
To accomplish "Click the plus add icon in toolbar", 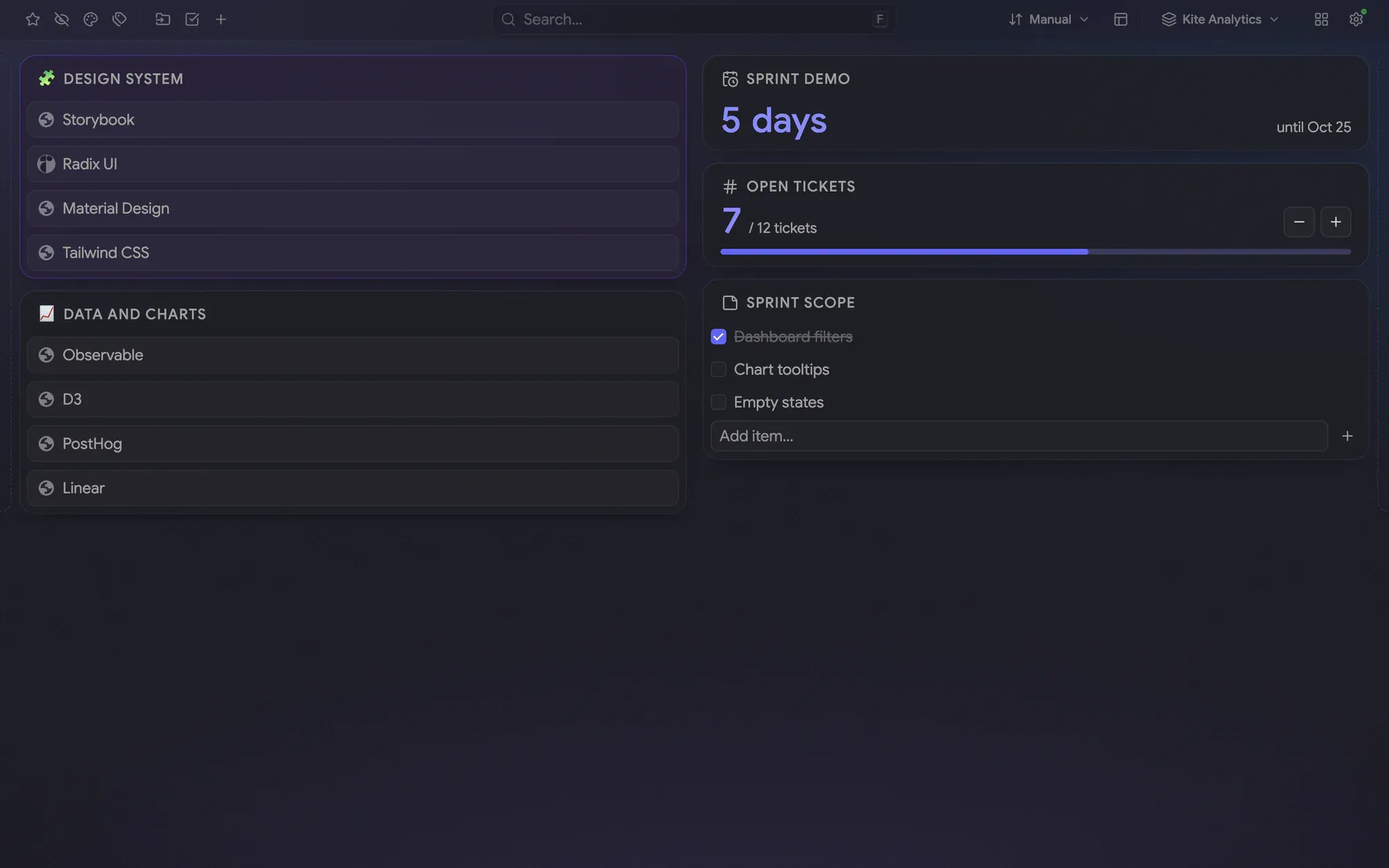I will tap(221, 19).
